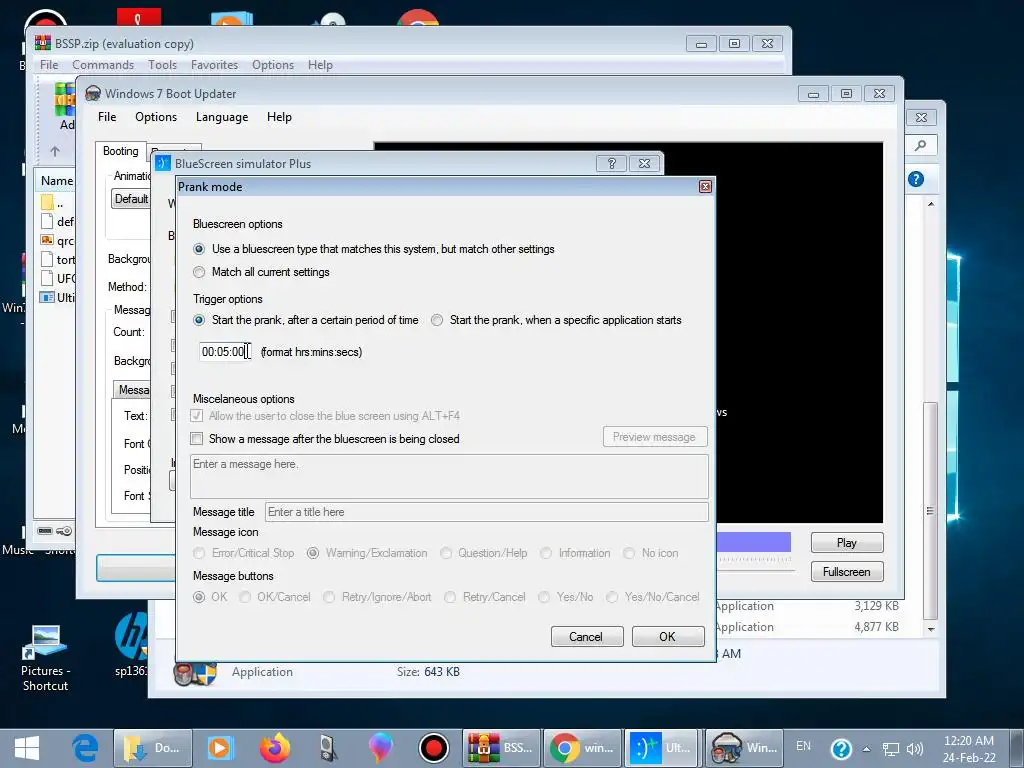Switch to Chrome taskbar button
The width and height of the screenshot is (1024, 768).
582,748
